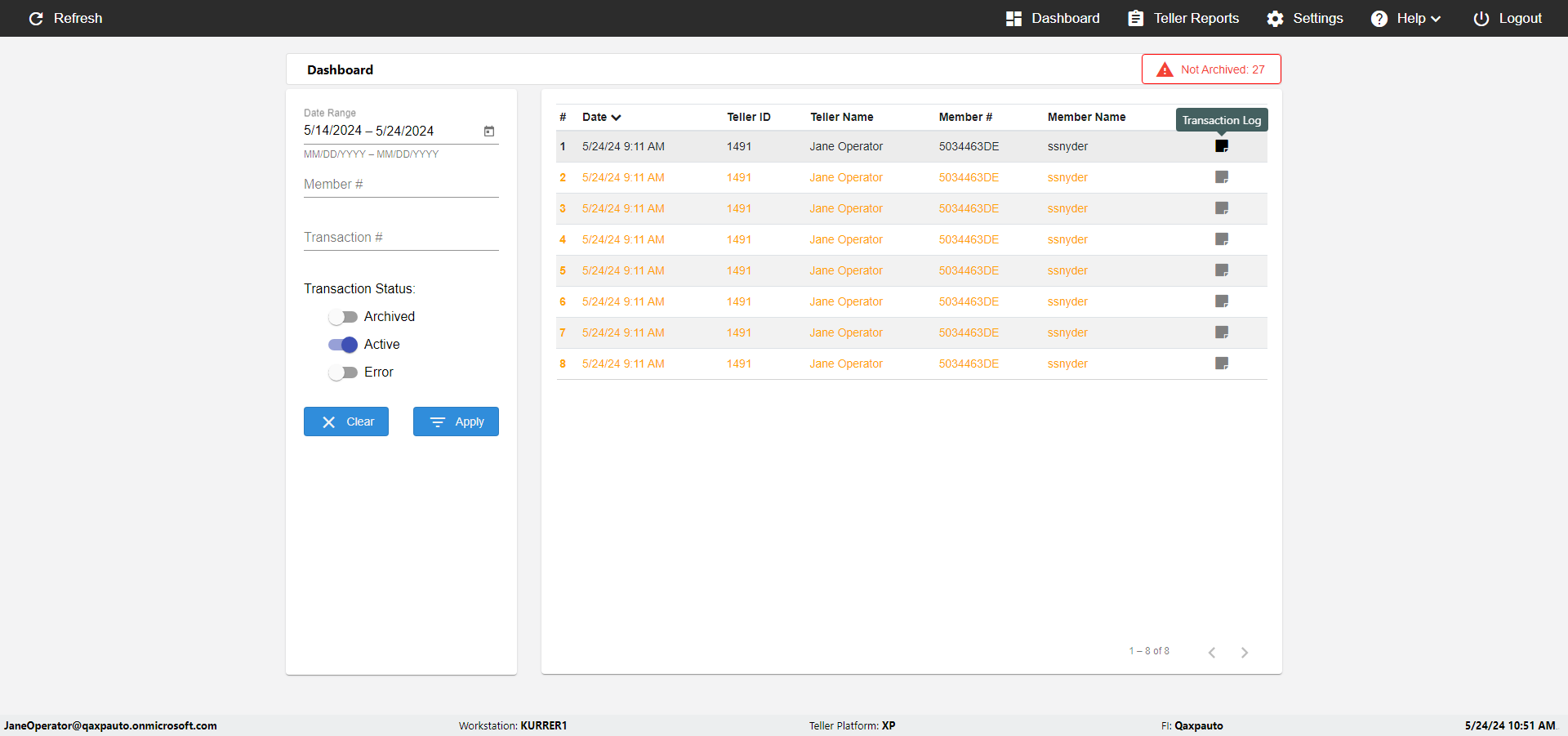Enable the Error status toggle
The image size is (1568, 736).
click(343, 372)
